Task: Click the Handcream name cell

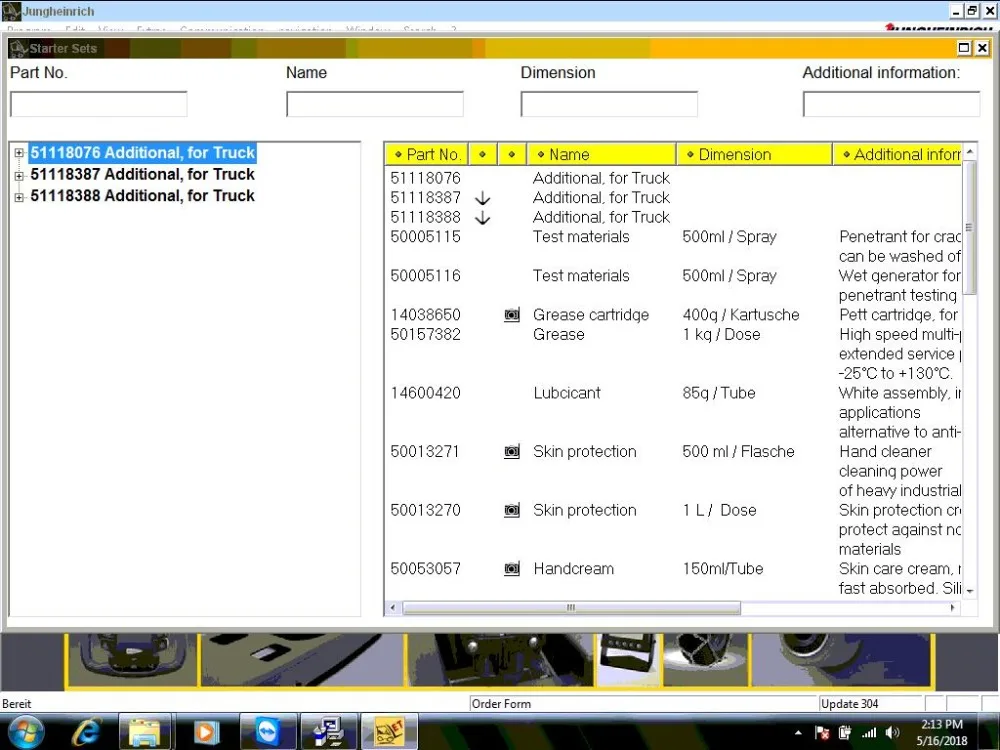Action: pos(573,569)
